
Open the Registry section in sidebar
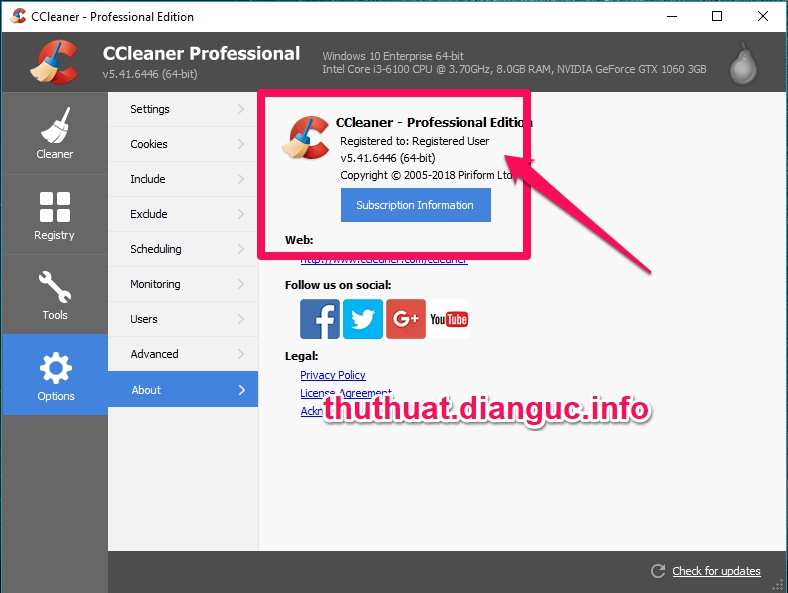(54, 215)
